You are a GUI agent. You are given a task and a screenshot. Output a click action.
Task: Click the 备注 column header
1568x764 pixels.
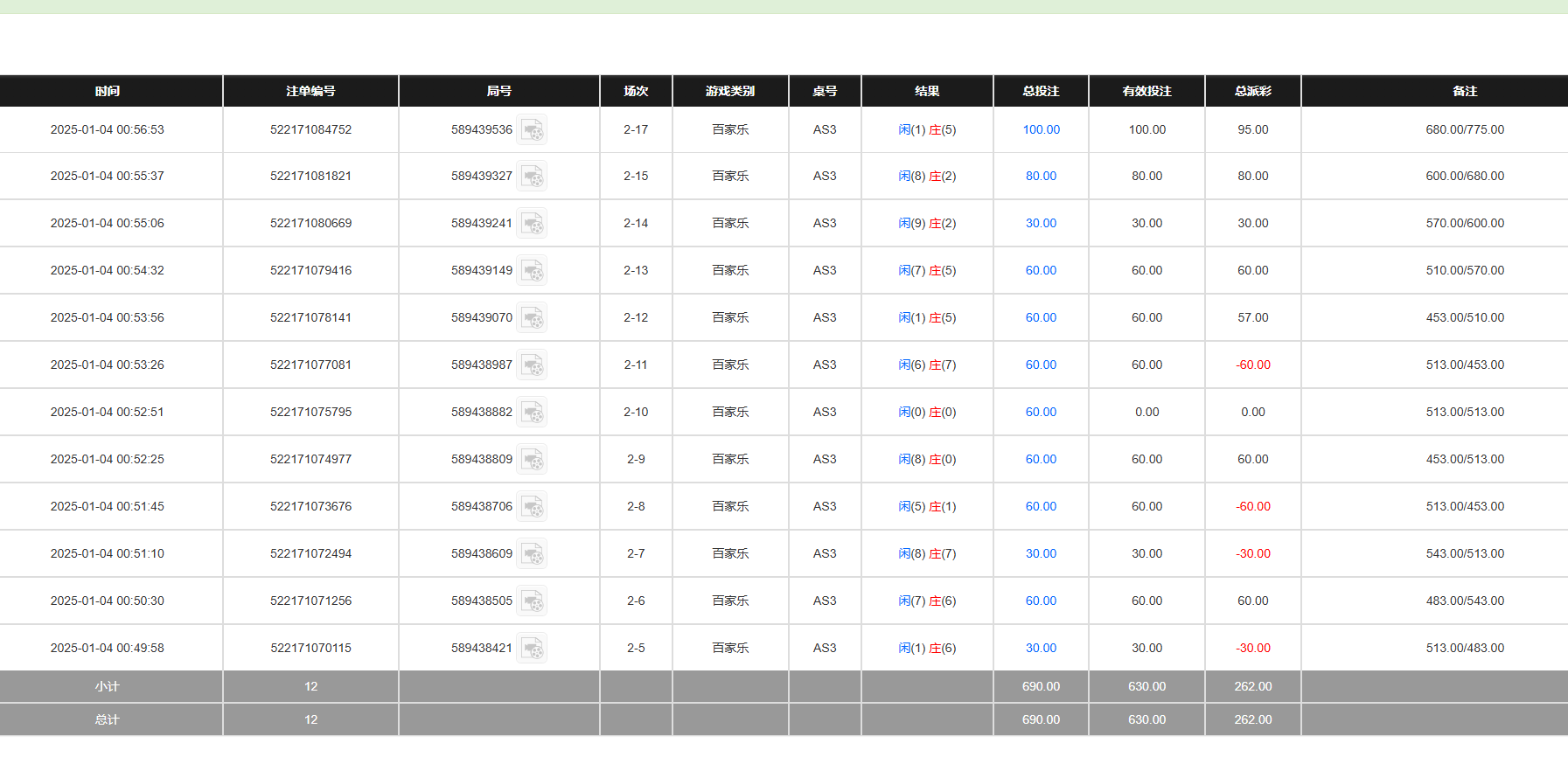point(1464,91)
